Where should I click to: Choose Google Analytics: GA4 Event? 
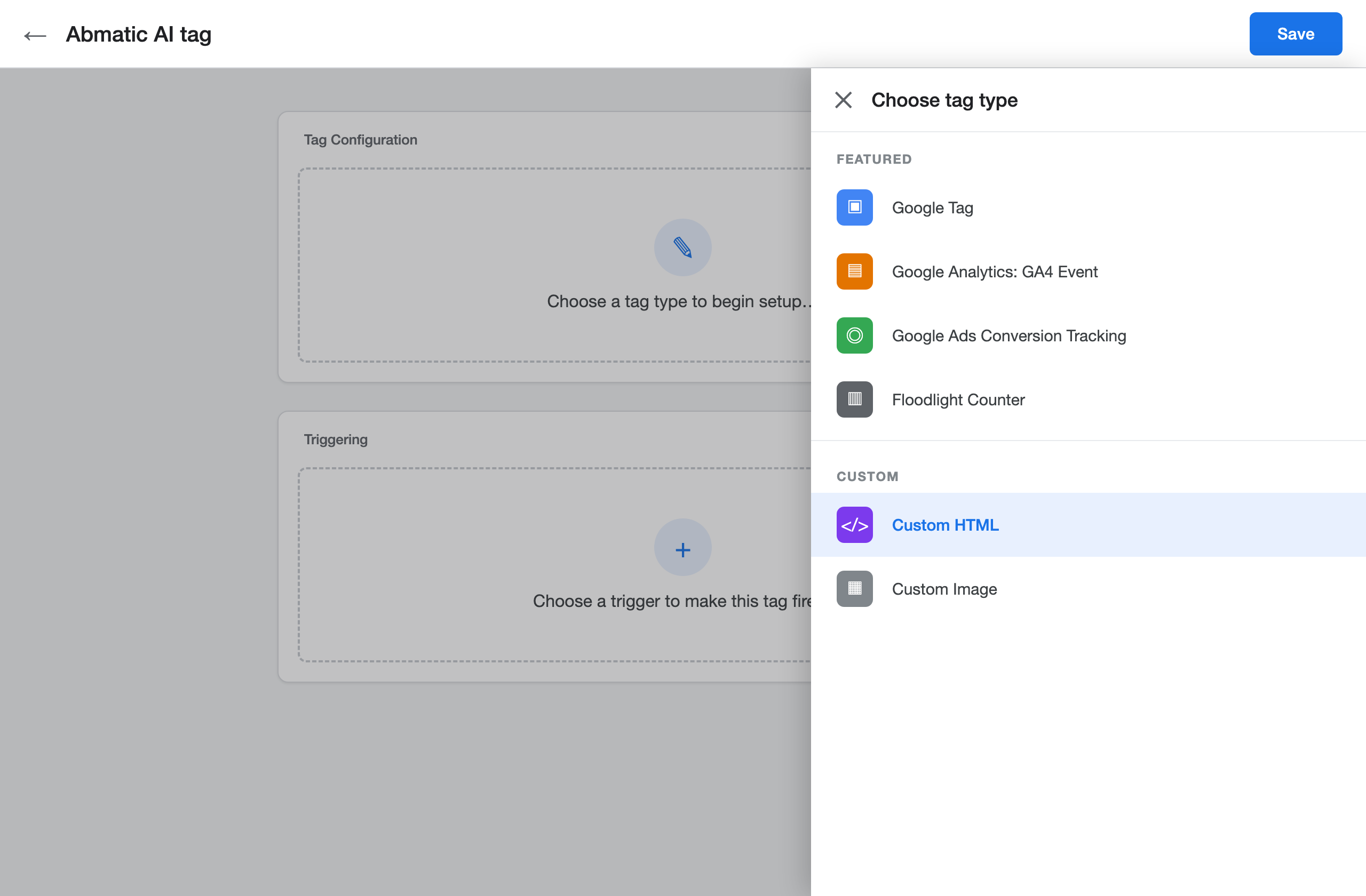pyautogui.click(x=1088, y=271)
